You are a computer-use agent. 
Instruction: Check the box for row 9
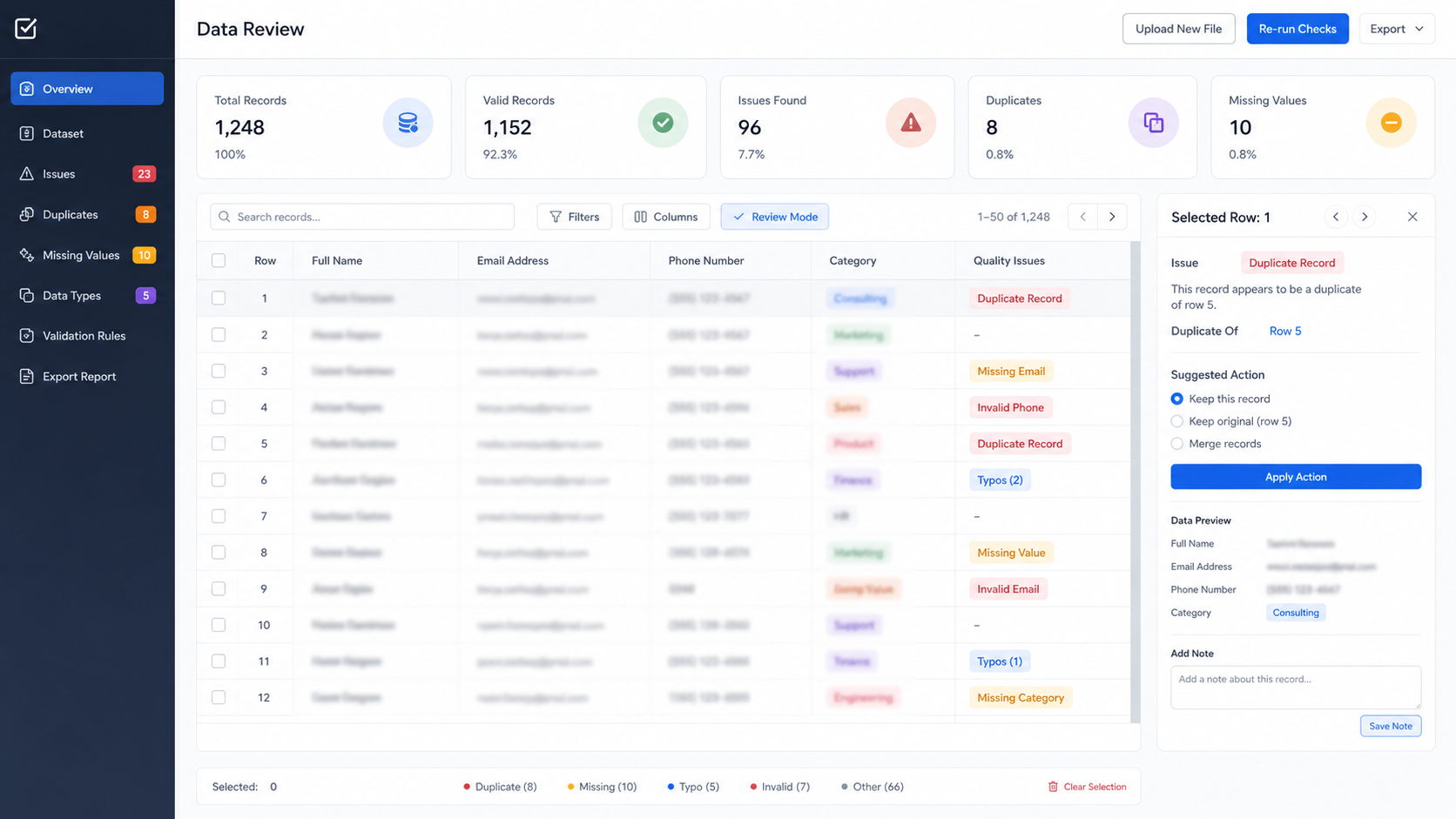219,588
